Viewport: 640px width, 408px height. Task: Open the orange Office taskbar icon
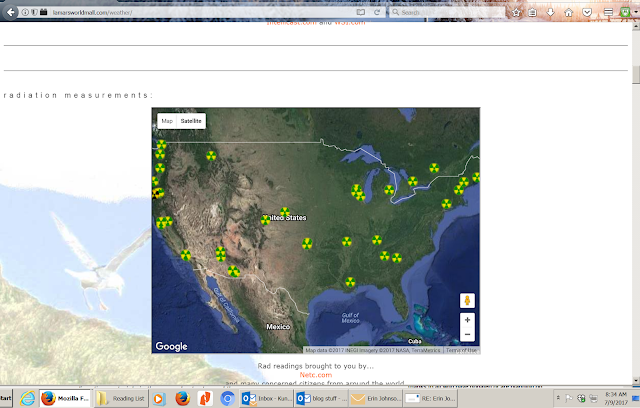click(x=205, y=398)
